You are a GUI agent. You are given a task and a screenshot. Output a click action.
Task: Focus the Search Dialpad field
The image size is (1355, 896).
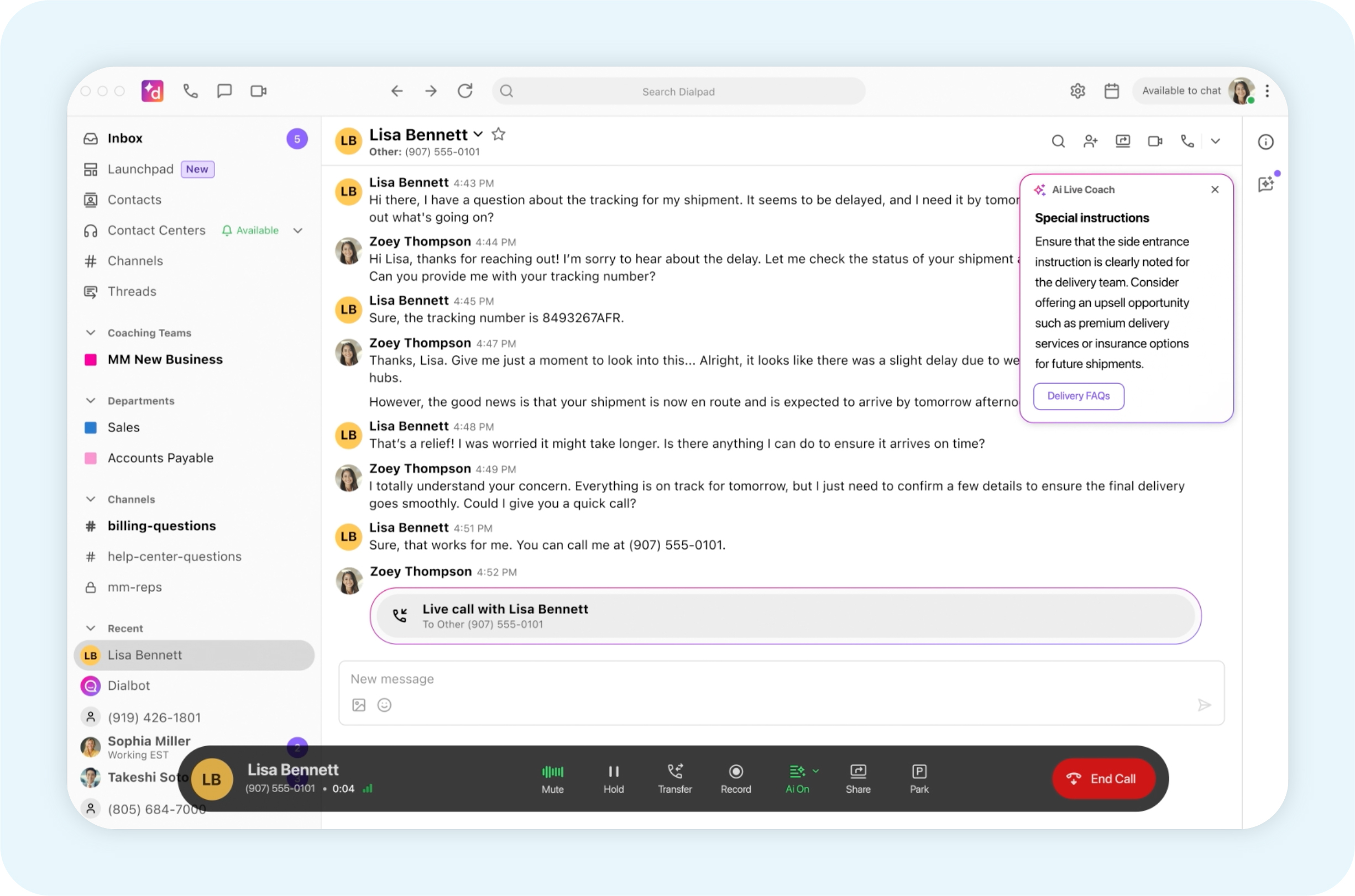(678, 91)
